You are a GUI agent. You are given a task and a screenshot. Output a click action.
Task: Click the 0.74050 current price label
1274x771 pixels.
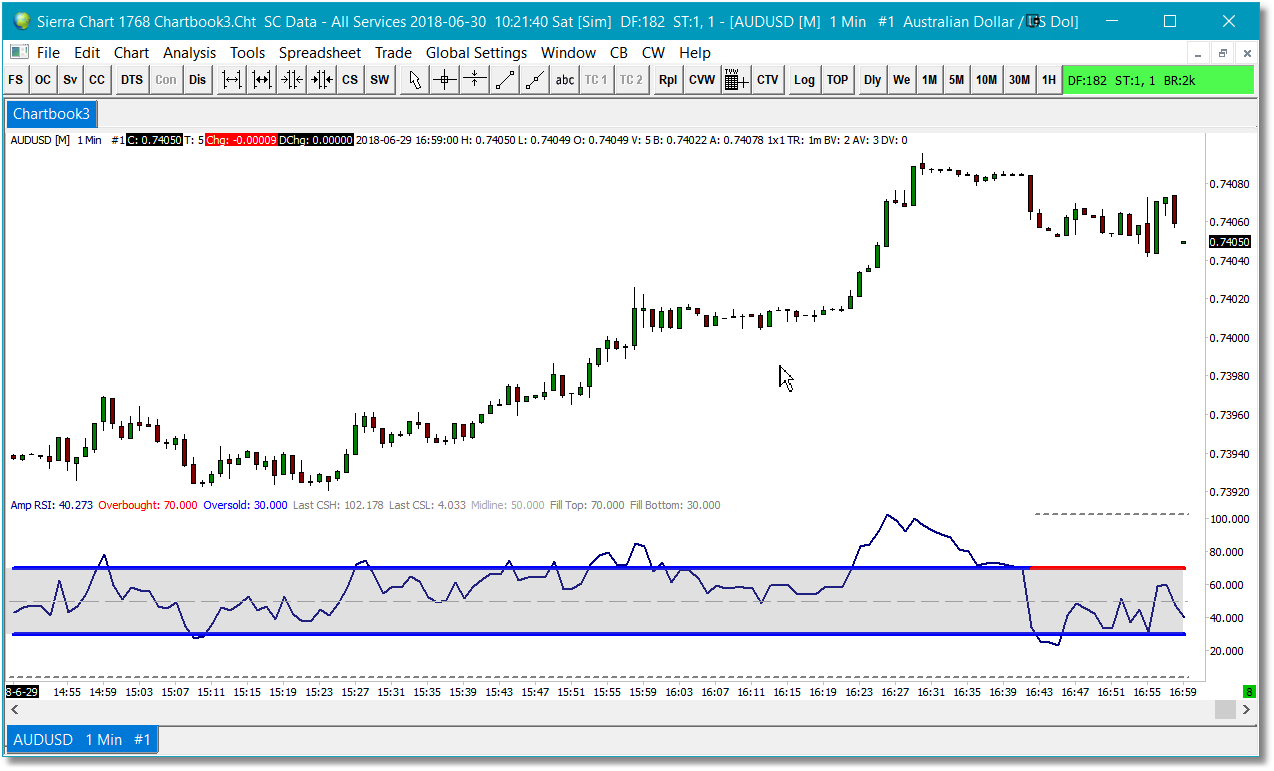click(x=1229, y=242)
